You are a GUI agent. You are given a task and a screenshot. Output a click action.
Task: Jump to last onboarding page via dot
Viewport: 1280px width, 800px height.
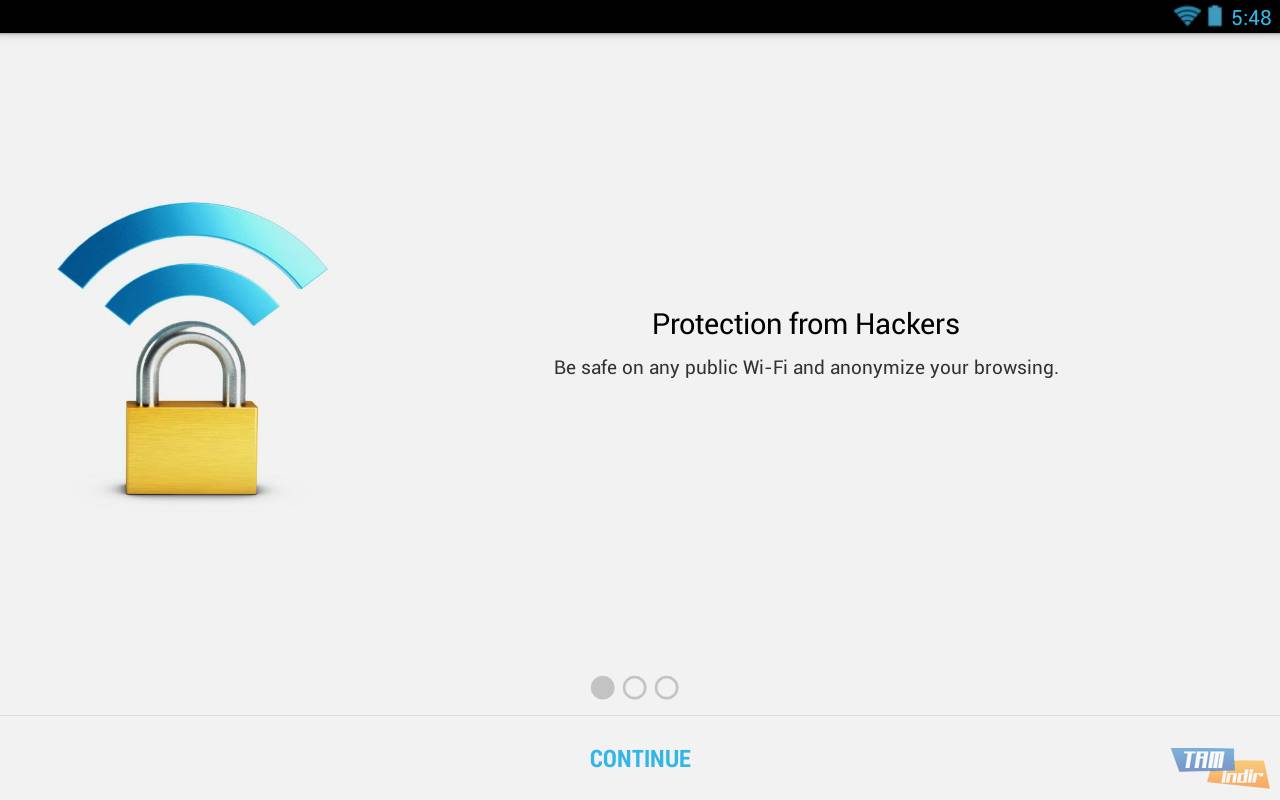click(667, 687)
